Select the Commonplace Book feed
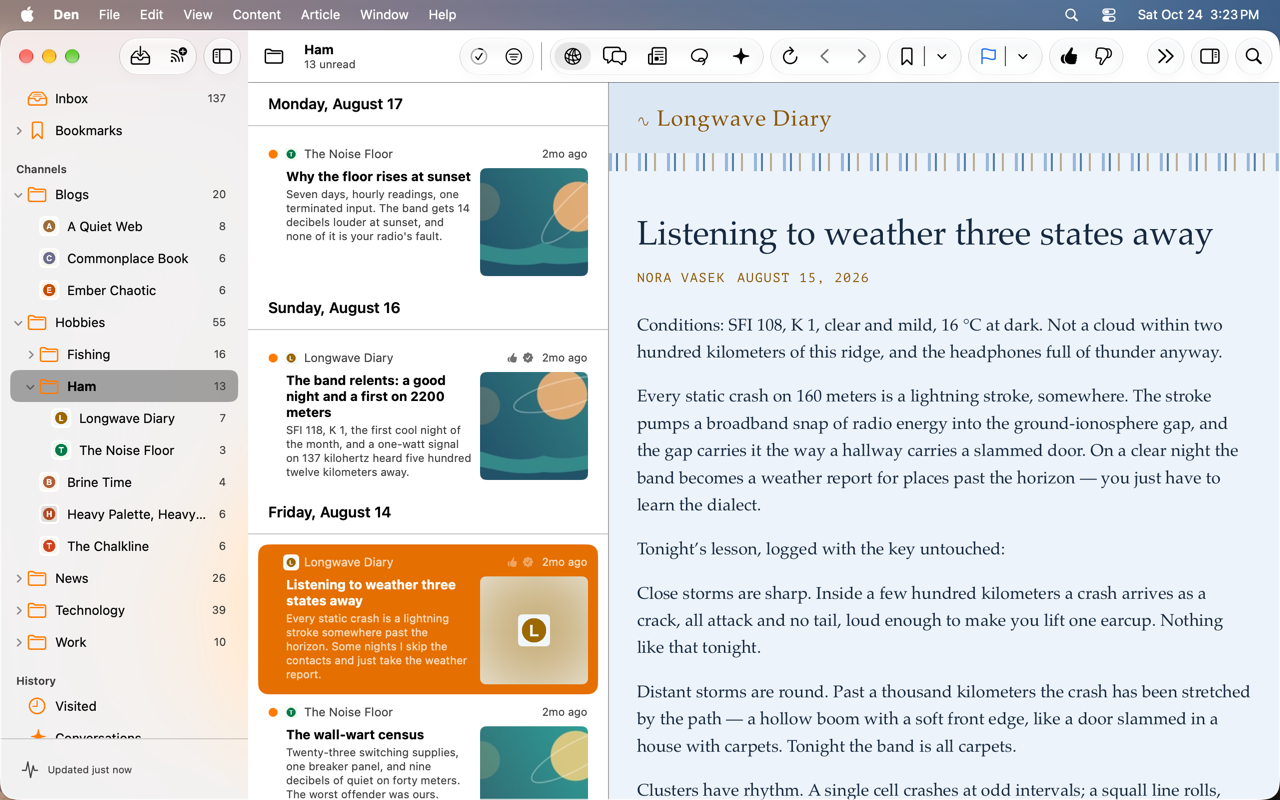 point(124,258)
